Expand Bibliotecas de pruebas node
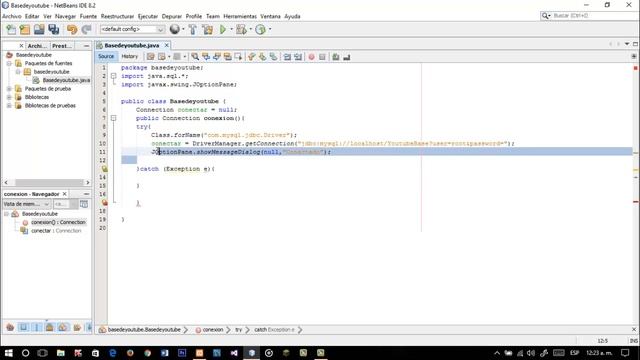 click(x=9, y=105)
